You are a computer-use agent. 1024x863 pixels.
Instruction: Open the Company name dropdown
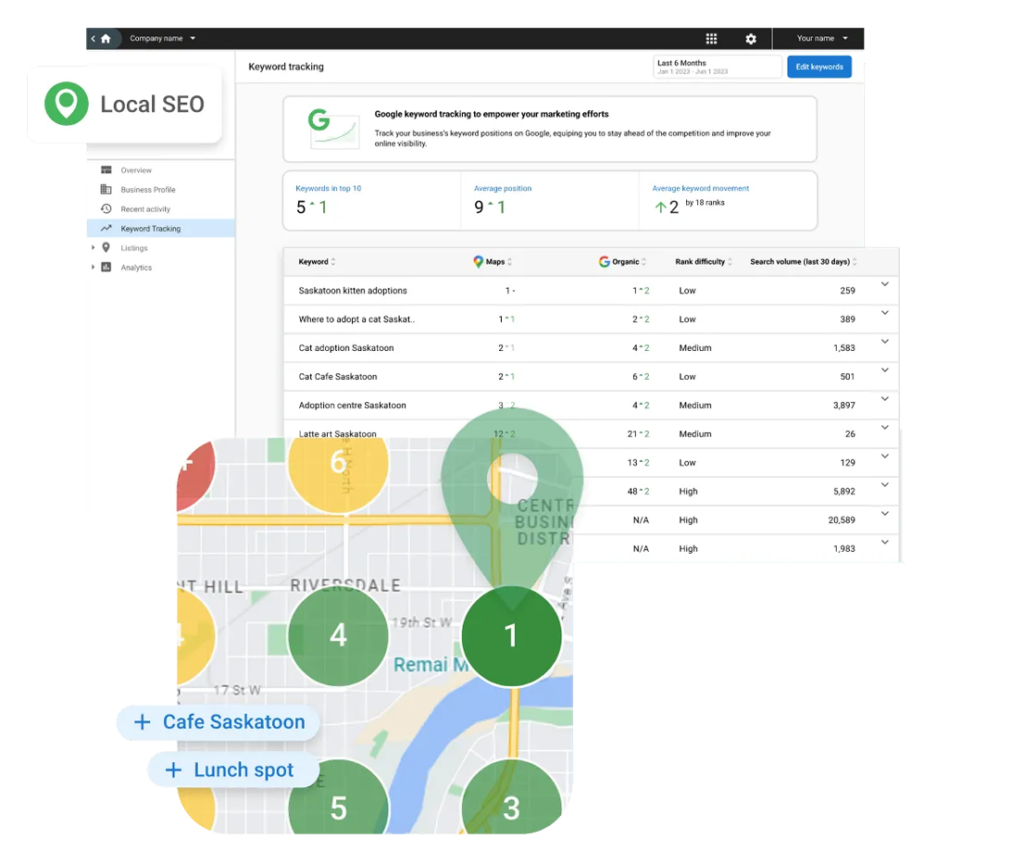(x=162, y=39)
